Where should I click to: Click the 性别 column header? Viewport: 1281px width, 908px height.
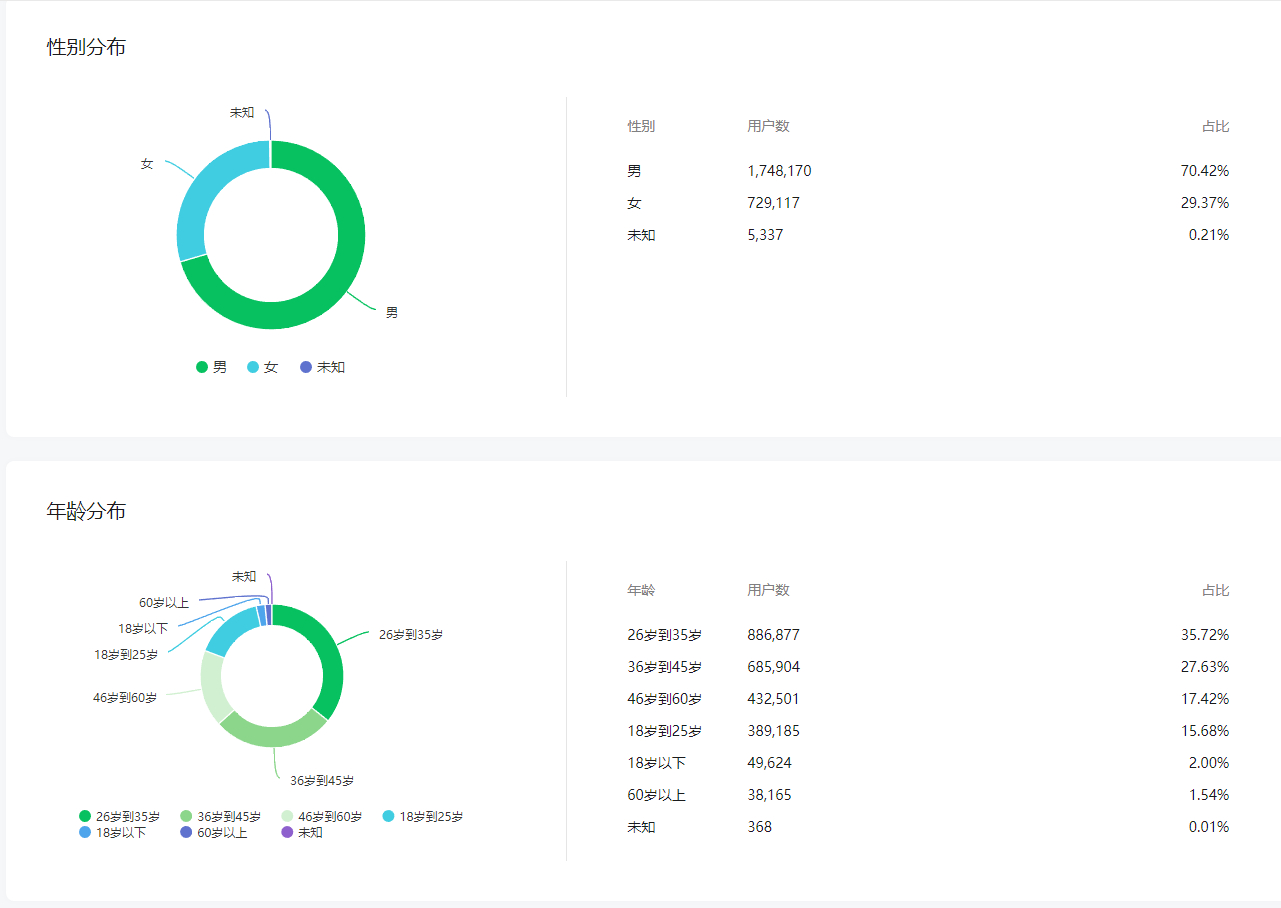(641, 126)
